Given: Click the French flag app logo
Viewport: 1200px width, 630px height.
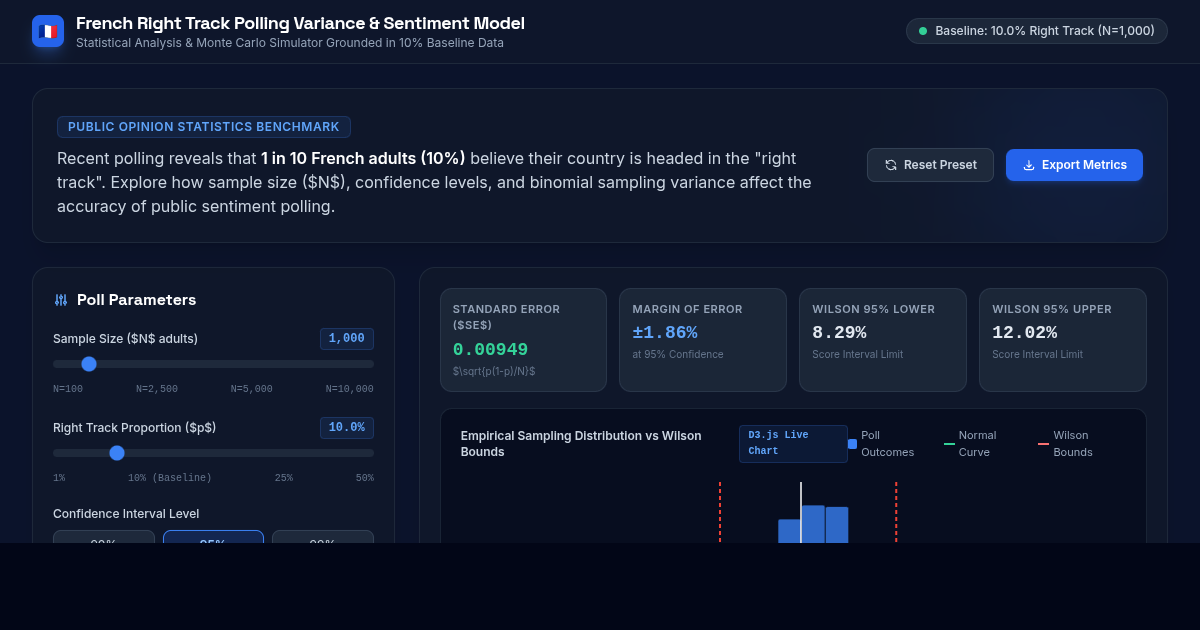Looking at the screenshot, I should 48,31.
